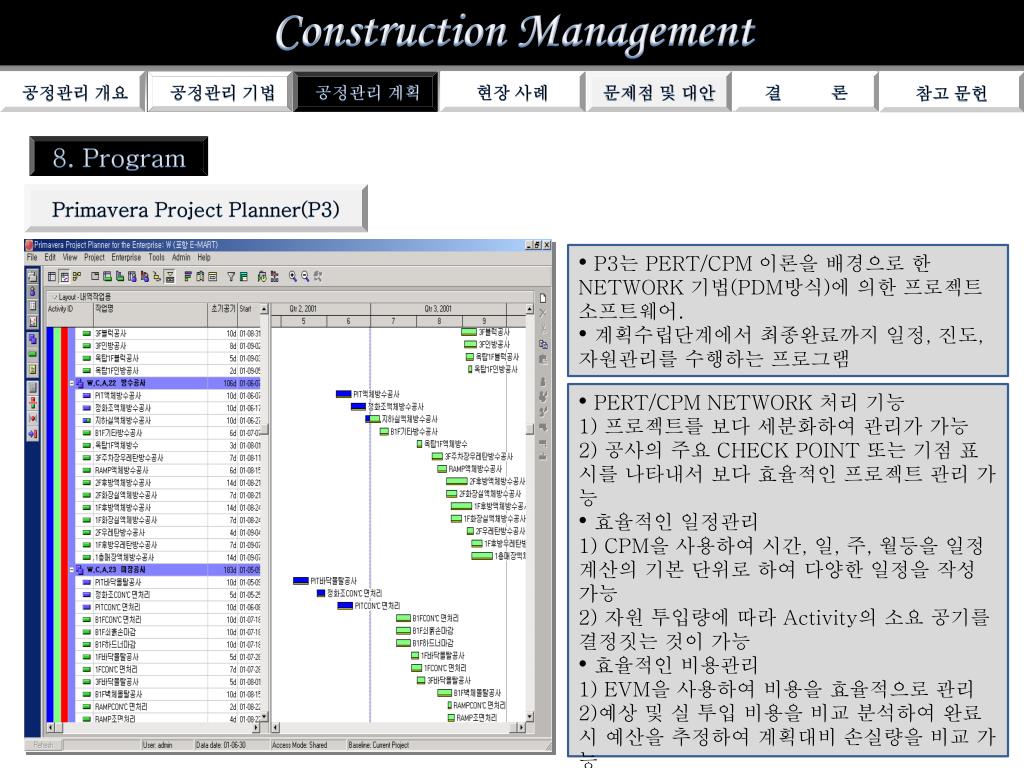Screen dimensions: 1024x768
Task: Click the WBS icon in left sidebar
Action: click(x=32, y=339)
